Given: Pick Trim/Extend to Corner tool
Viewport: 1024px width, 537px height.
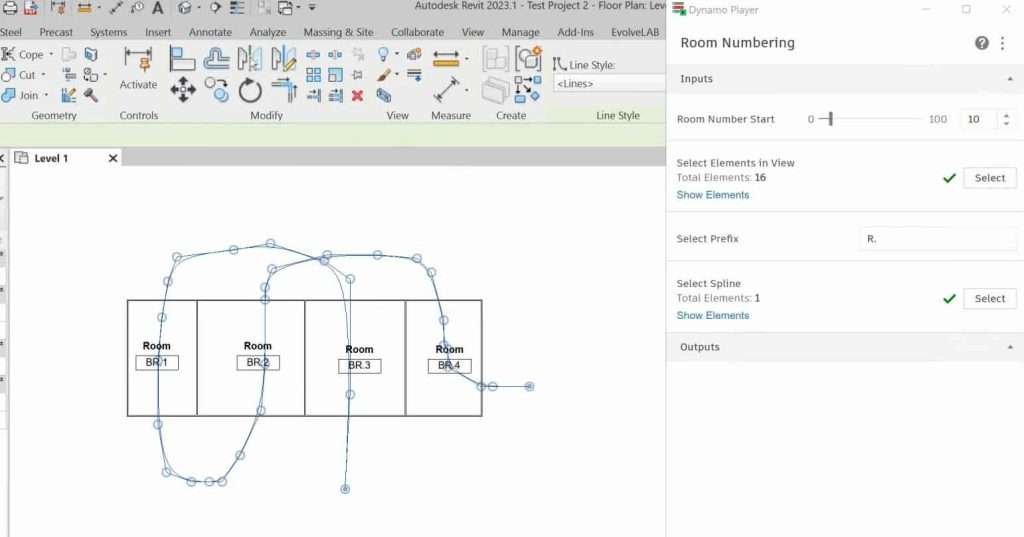Looking at the screenshot, I should pos(284,90).
